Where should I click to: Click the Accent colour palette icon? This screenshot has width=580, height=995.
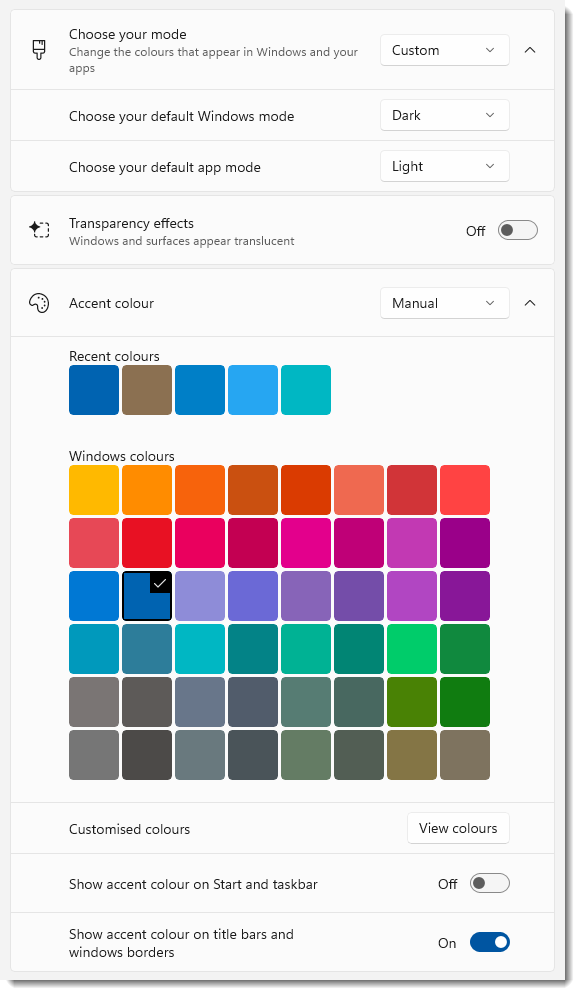[39, 303]
